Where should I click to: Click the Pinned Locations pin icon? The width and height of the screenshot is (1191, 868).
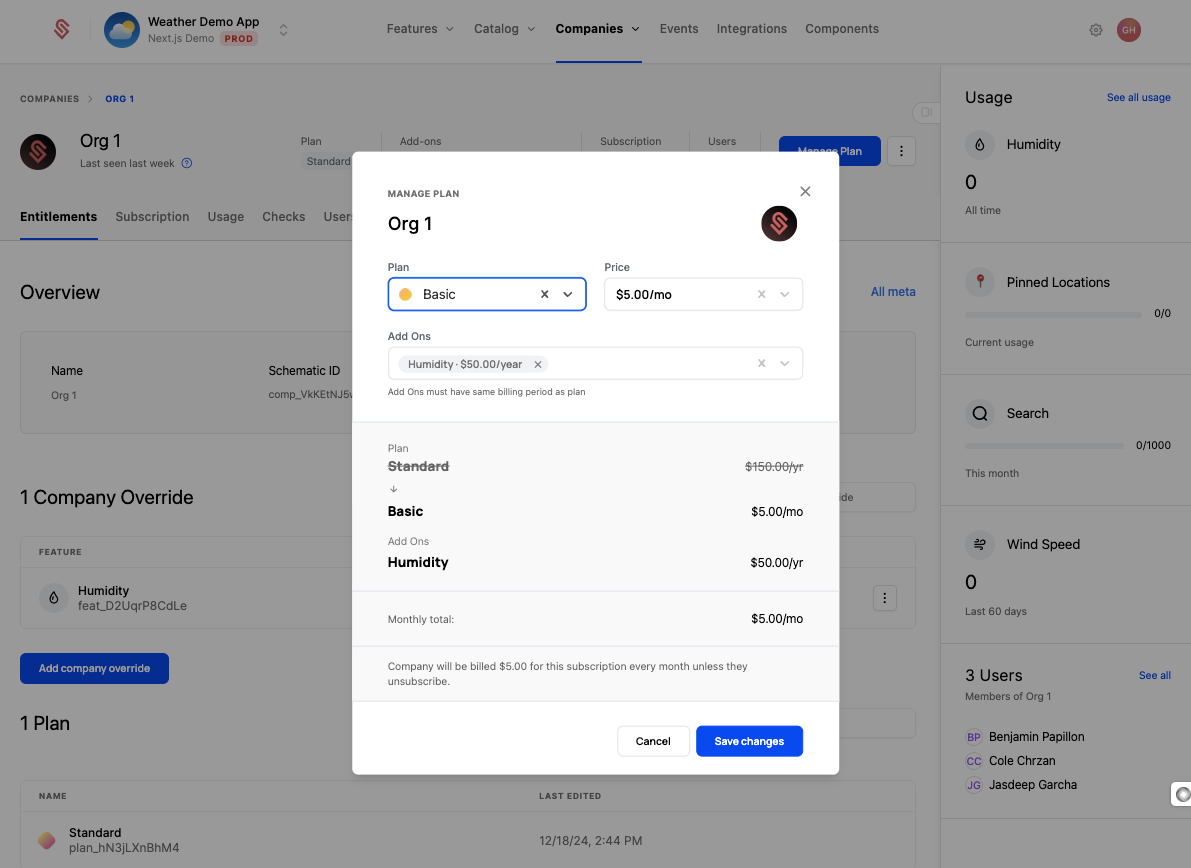(979, 282)
